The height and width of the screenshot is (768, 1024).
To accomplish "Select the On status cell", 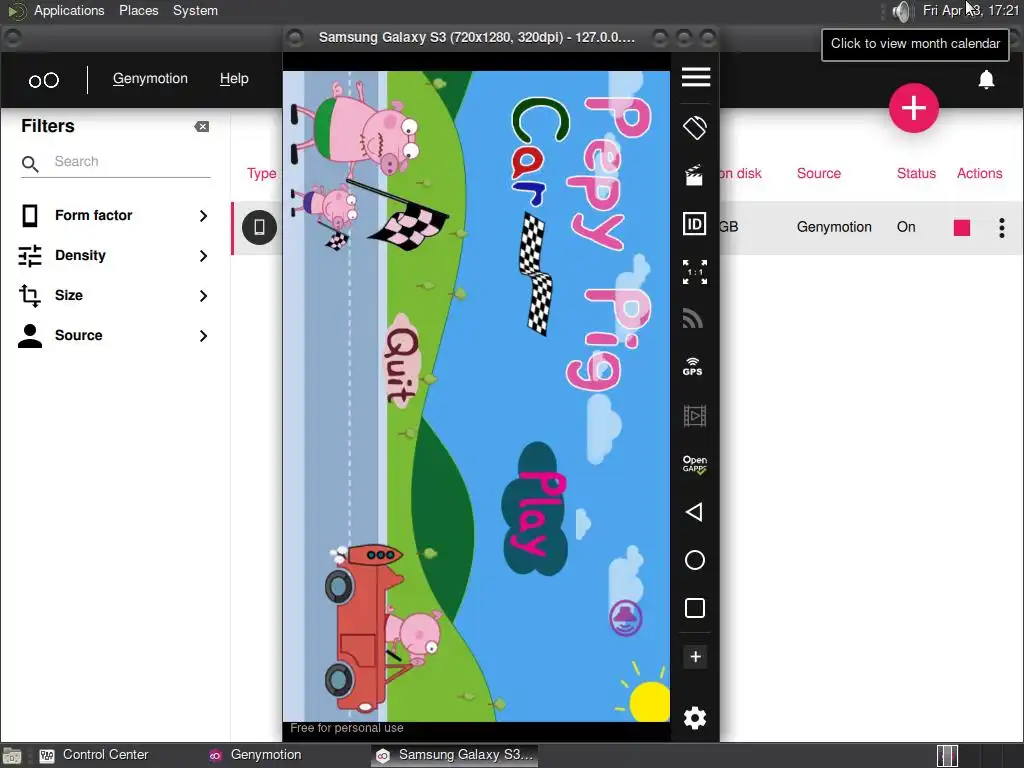I will coord(906,227).
